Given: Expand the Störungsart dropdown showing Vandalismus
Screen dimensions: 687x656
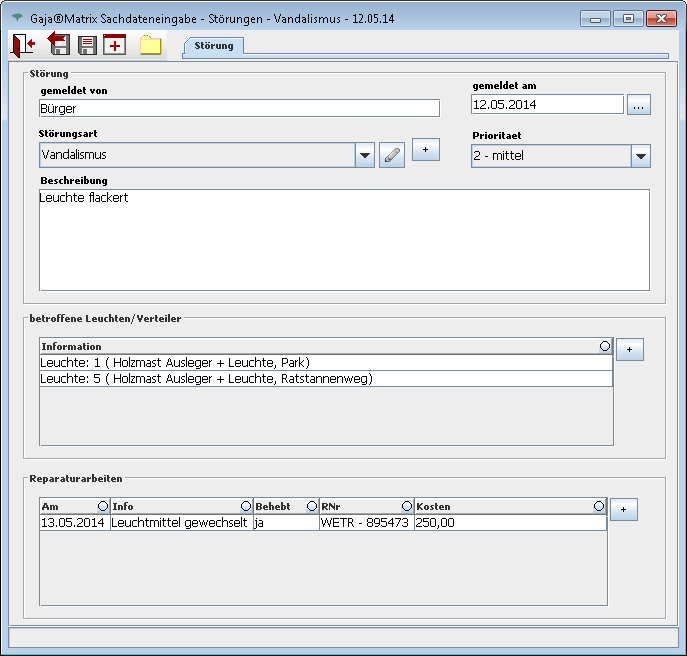Looking at the screenshot, I should coord(365,155).
